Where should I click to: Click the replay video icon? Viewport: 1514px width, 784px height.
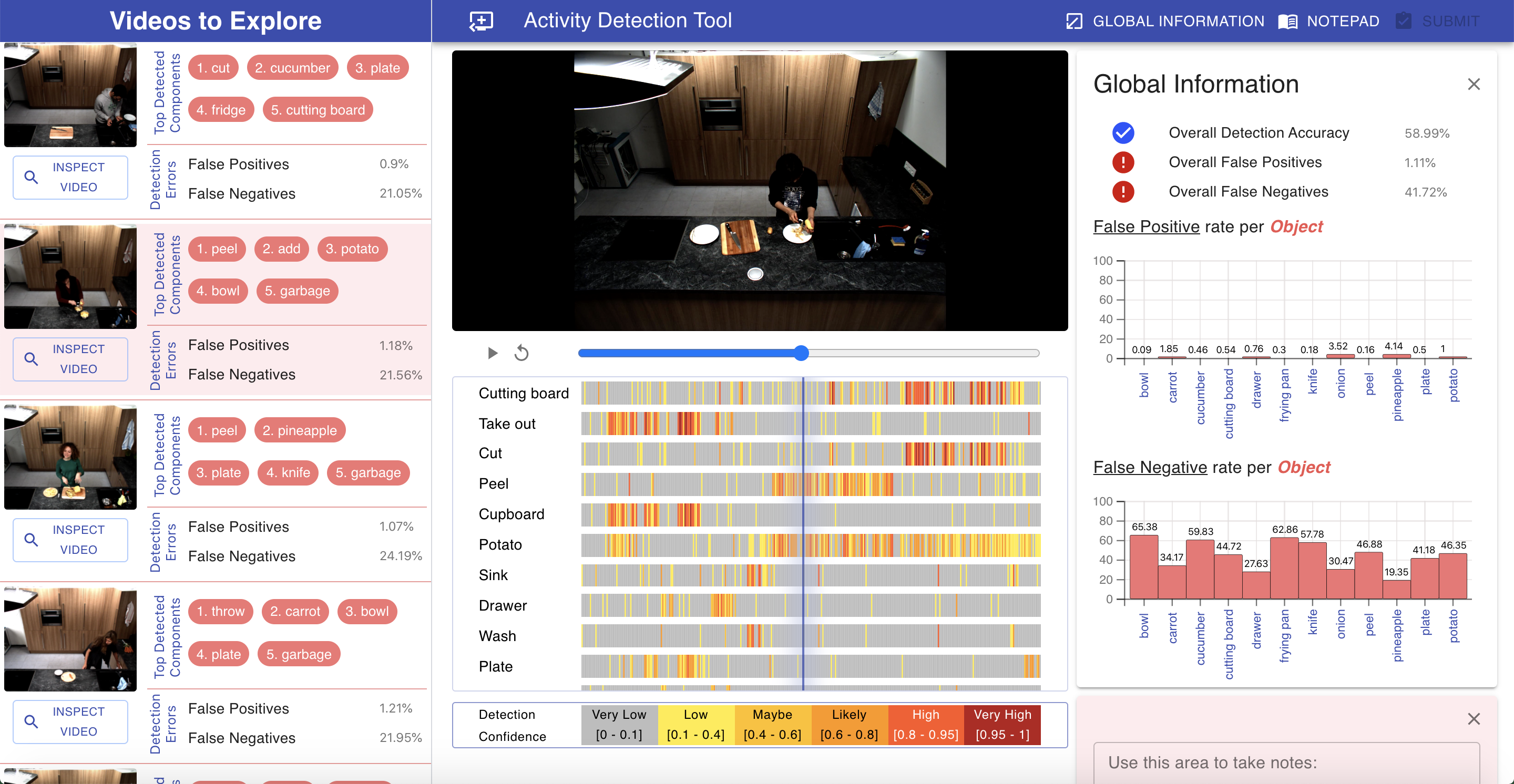click(x=521, y=353)
